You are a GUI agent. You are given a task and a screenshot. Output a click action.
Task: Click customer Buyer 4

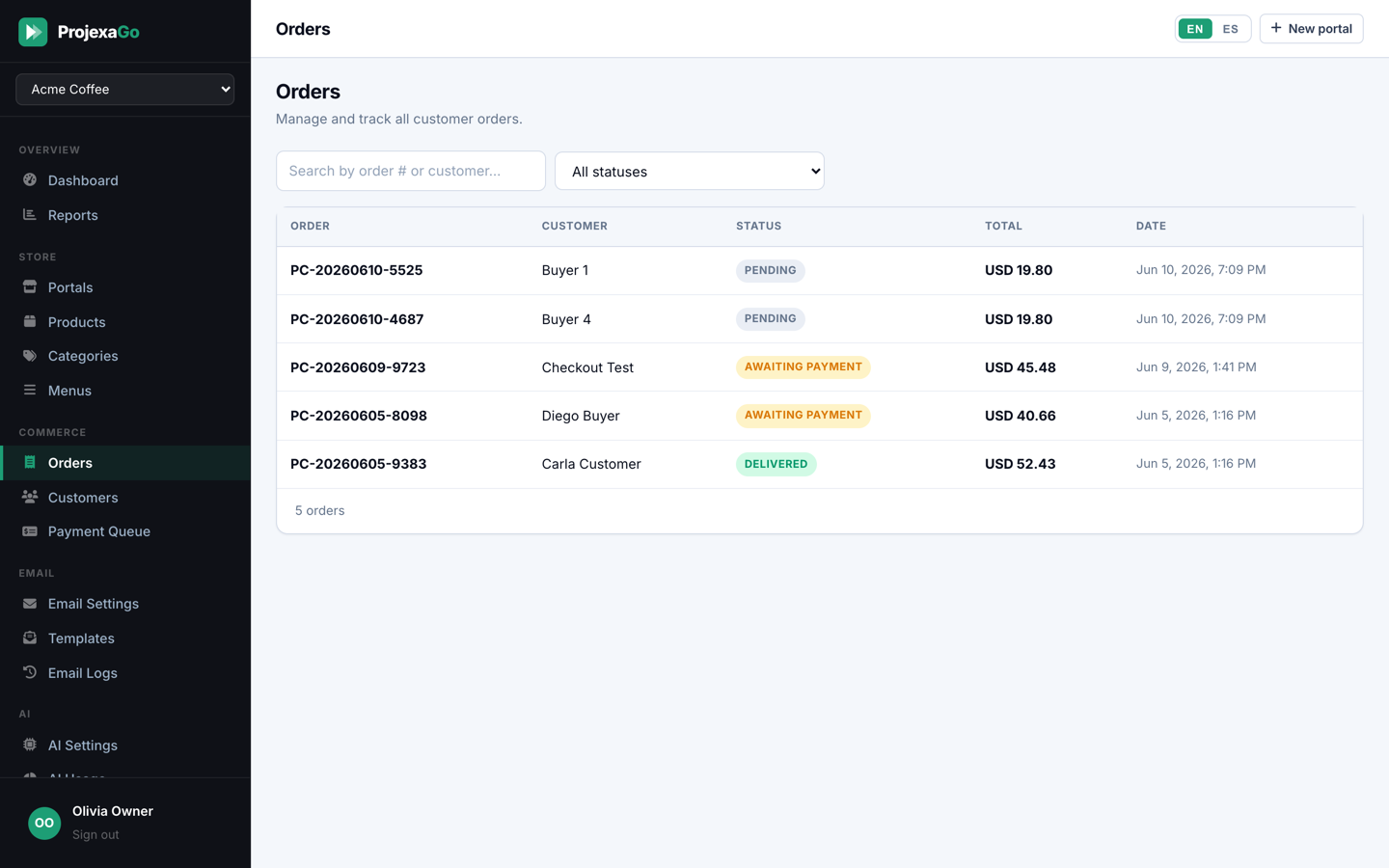click(566, 319)
